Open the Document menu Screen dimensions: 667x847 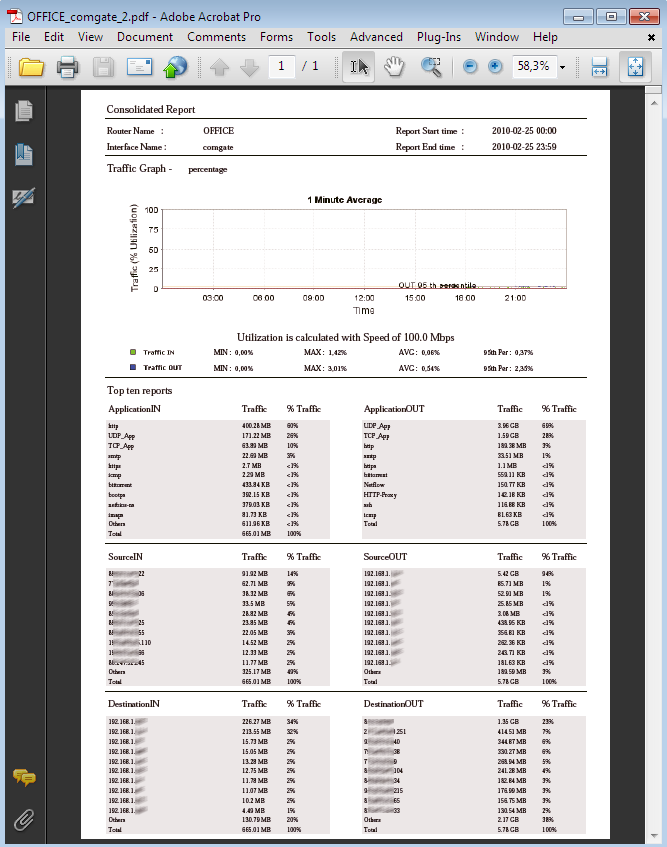[x=145, y=37]
